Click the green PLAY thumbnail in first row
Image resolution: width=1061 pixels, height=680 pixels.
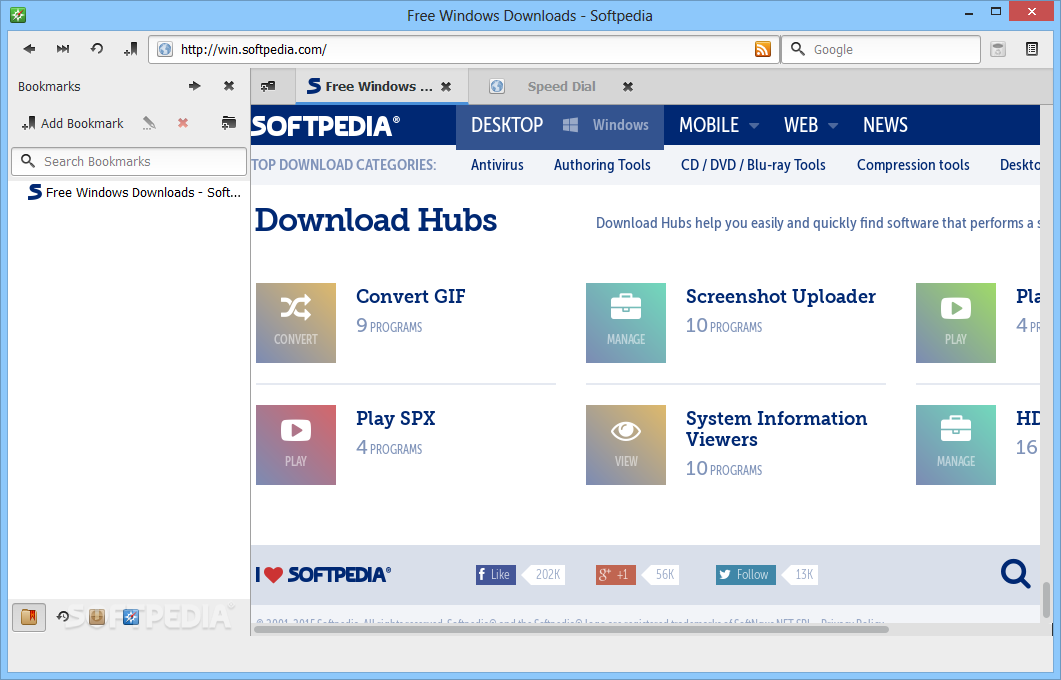(x=955, y=323)
